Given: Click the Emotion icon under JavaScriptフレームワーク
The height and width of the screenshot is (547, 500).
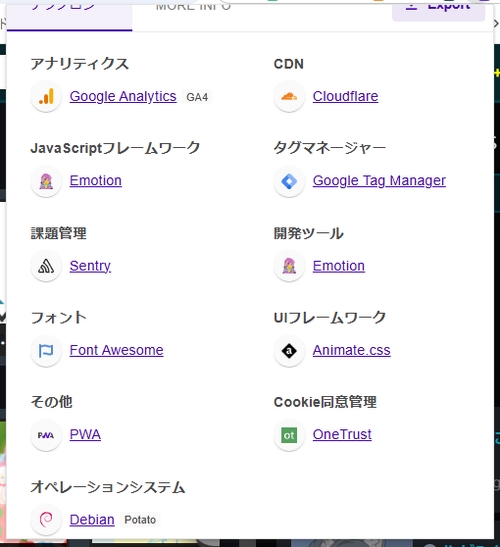Looking at the screenshot, I should point(46,181).
